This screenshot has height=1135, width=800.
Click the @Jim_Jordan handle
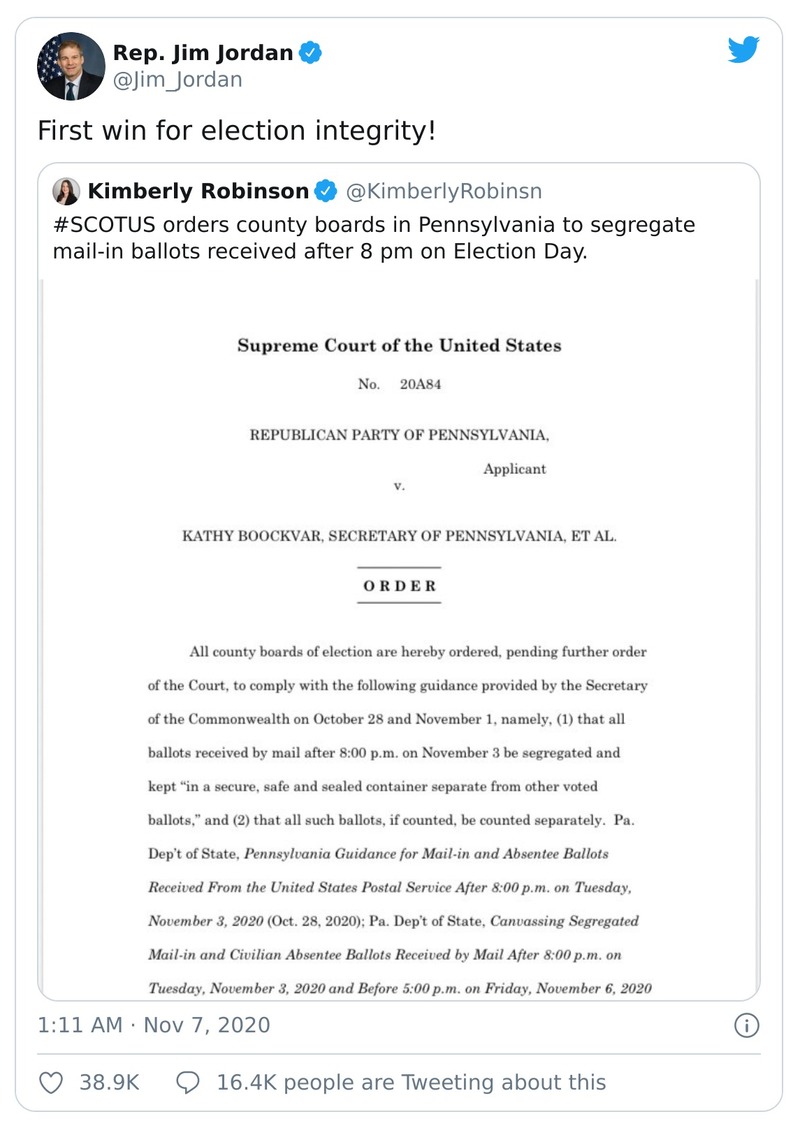[x=178, y=80]
